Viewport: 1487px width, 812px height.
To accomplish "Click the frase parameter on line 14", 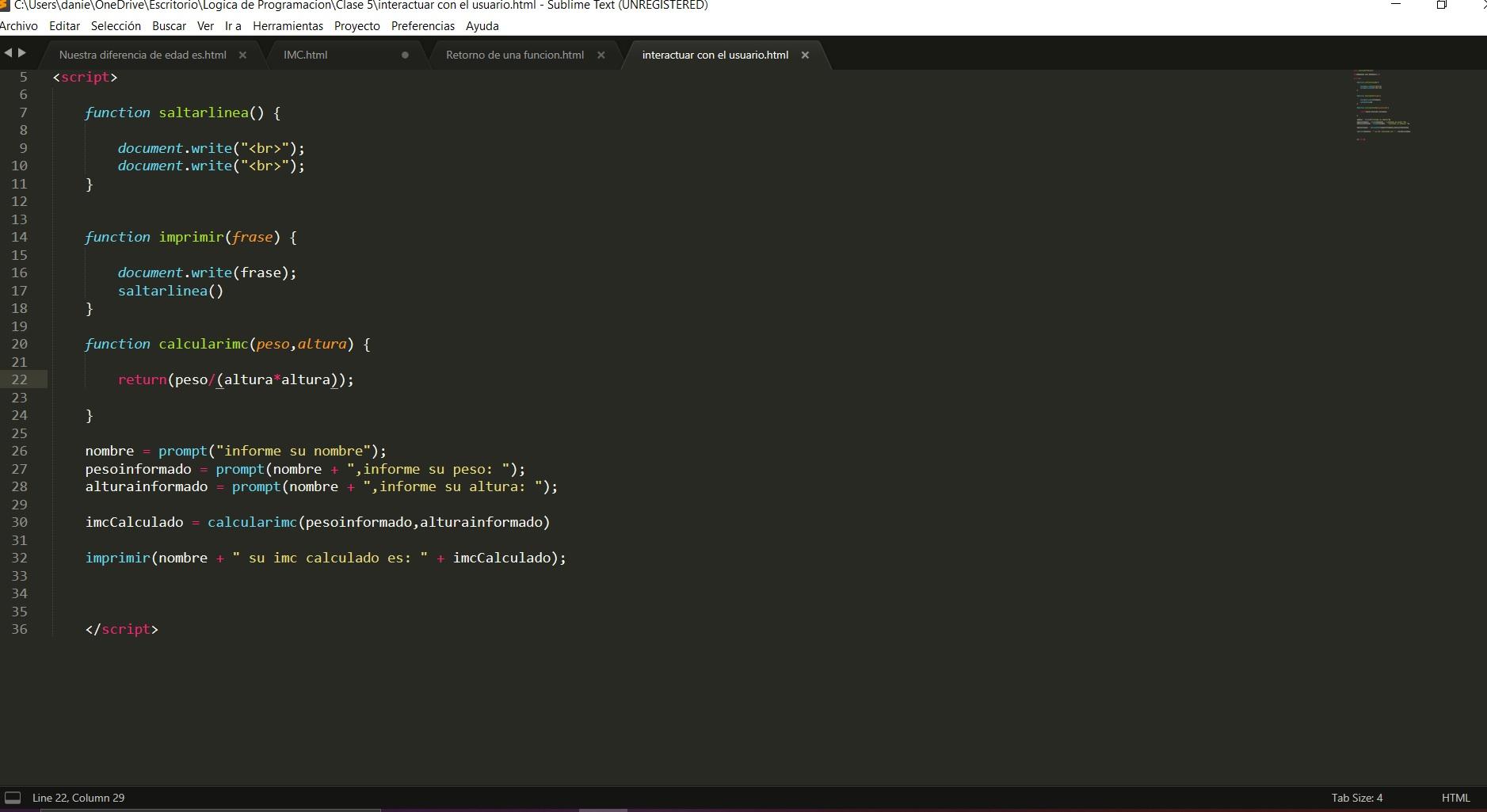I will tap(252, 237).
